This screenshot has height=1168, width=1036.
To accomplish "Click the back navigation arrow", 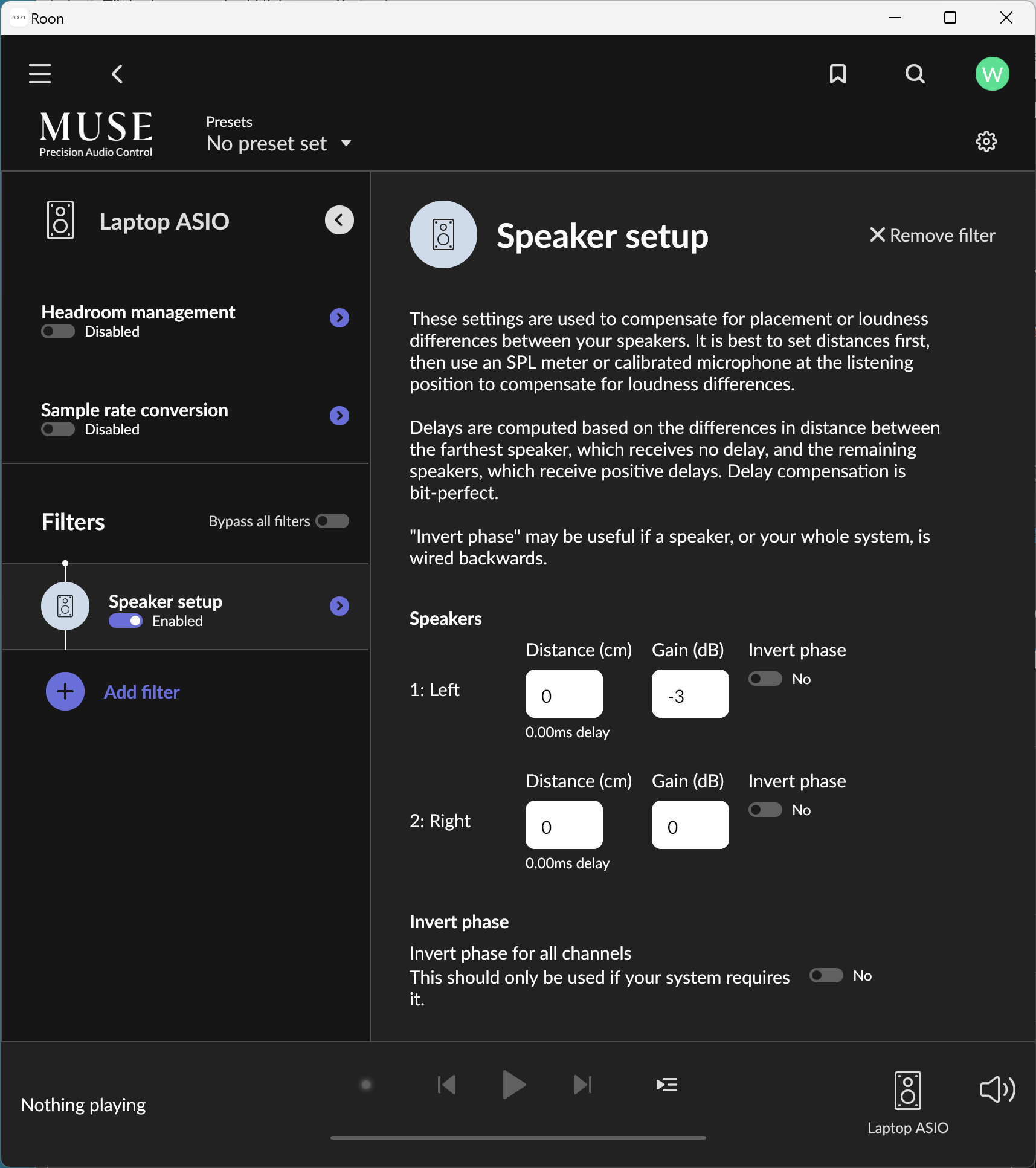I will [117, 74].
